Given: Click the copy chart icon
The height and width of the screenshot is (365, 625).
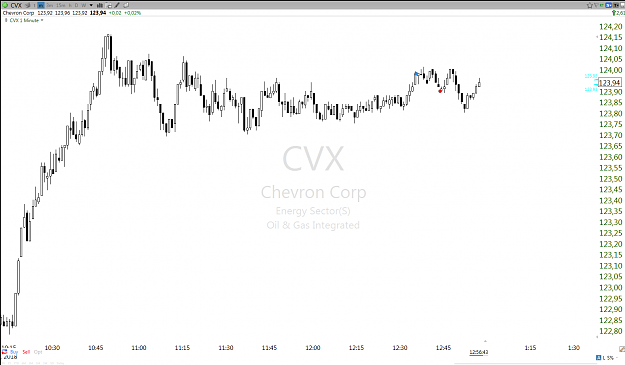Looking at the screenshot, I should [x=126, y=5].
